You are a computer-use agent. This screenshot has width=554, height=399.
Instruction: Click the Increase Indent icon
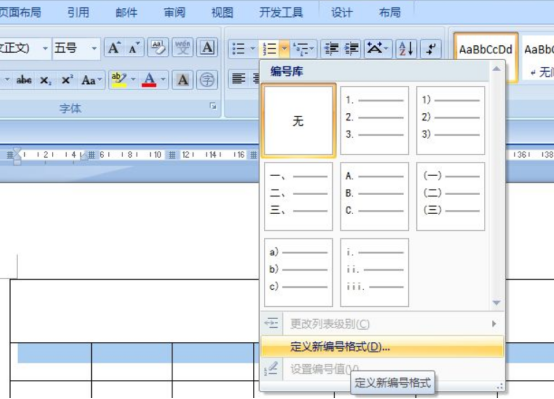pyautogui.click(x=352, y=48)
